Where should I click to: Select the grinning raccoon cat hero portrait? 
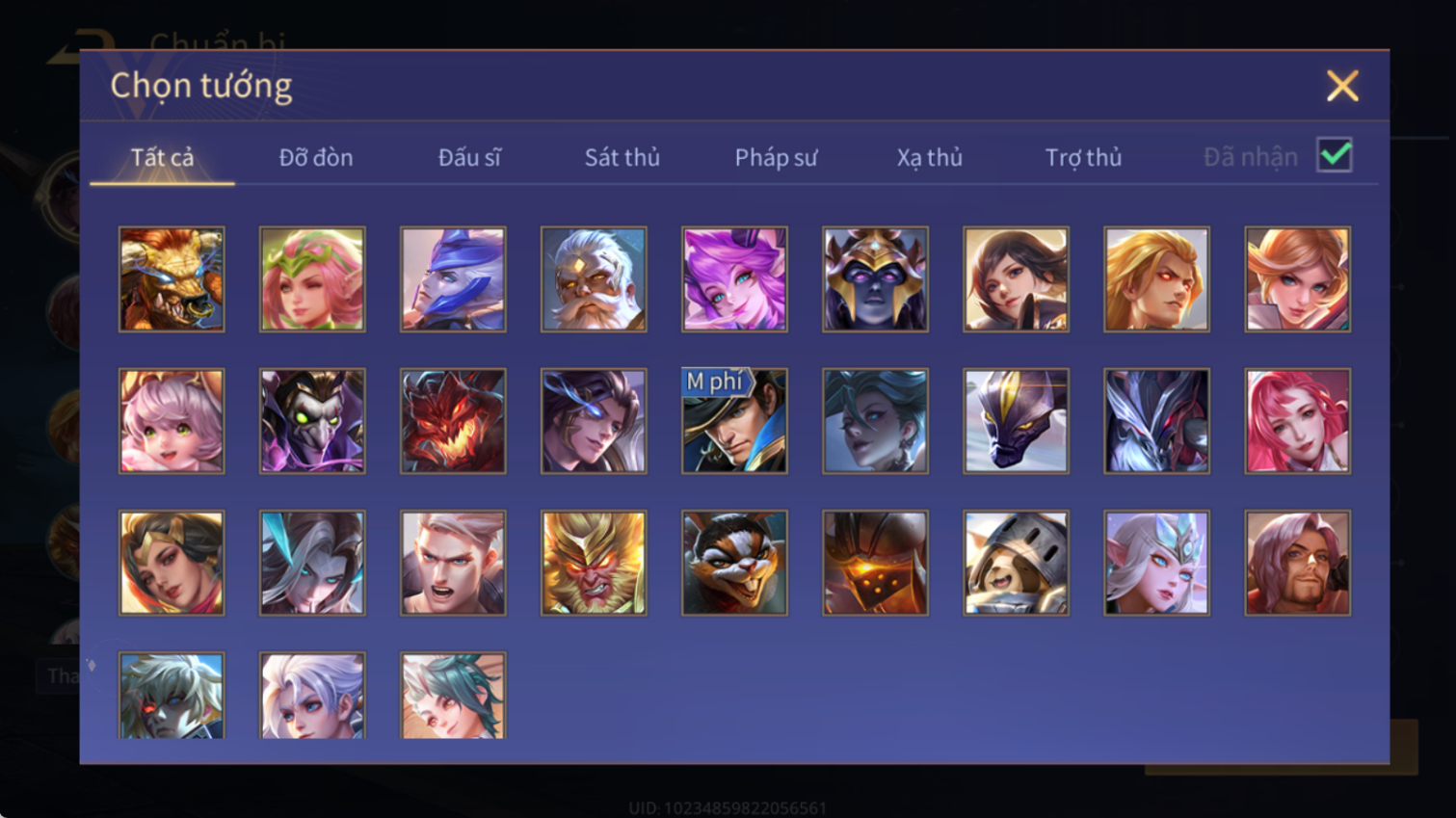734,563
